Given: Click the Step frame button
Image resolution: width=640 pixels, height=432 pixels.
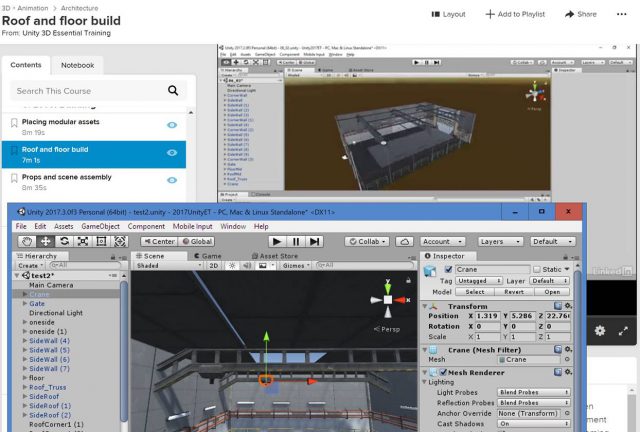Looking at the screenshot, I should (x=314, y=242).
